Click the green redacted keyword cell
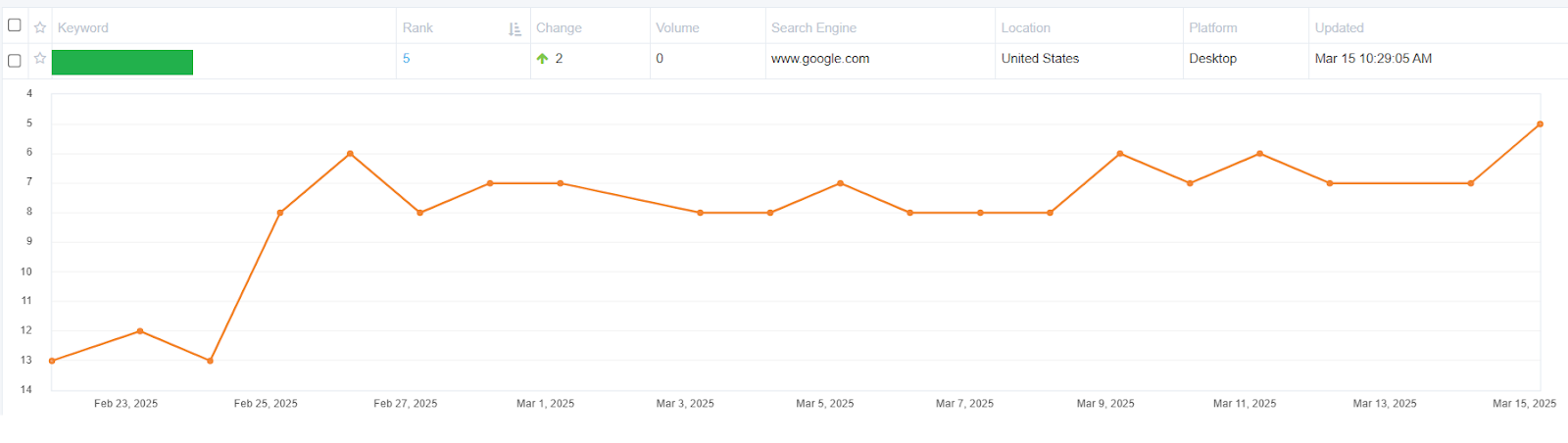This screenshot has height=443, width=1568. click(x=122, y=62)
